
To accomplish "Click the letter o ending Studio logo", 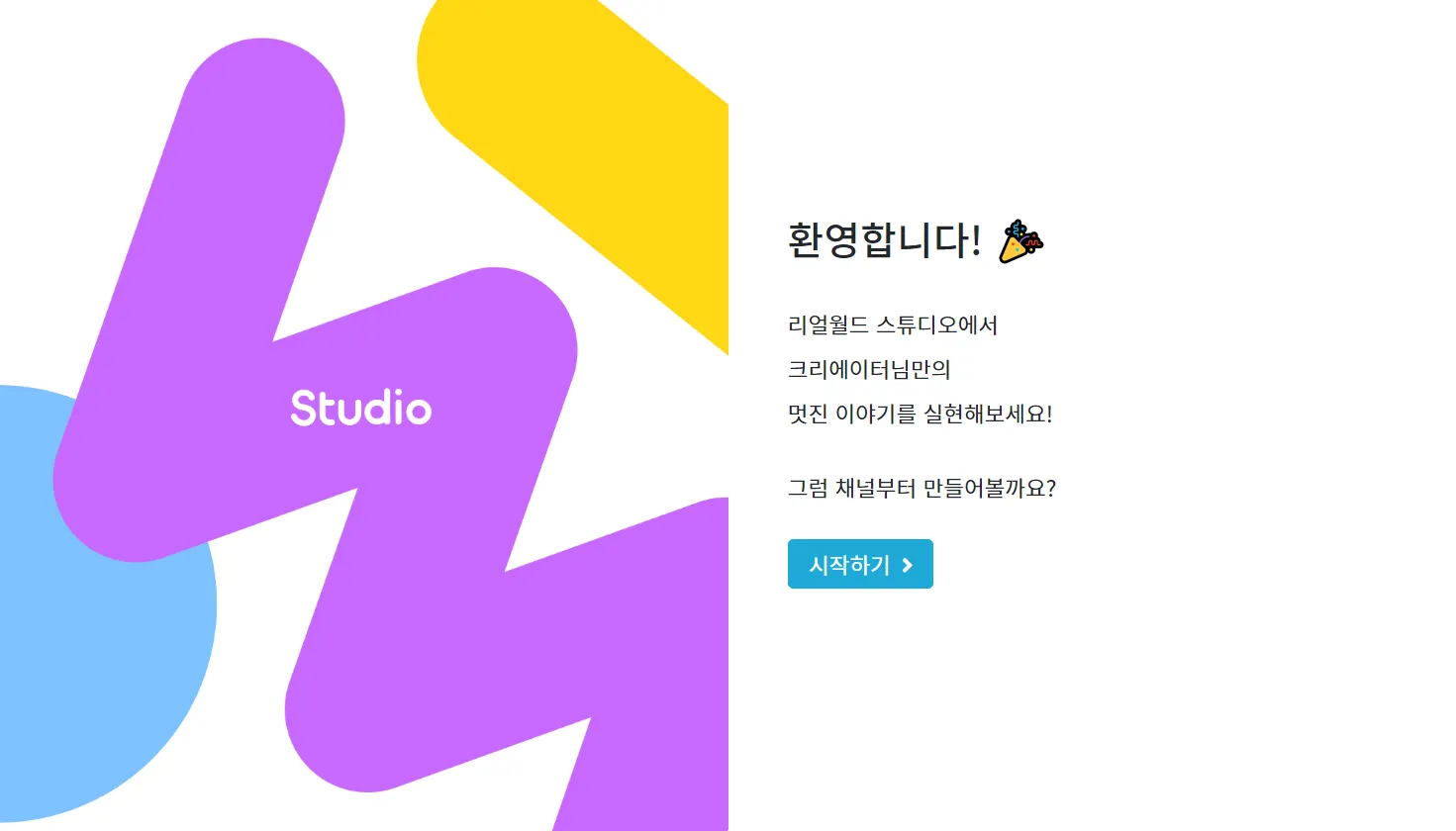I will 417,411.
